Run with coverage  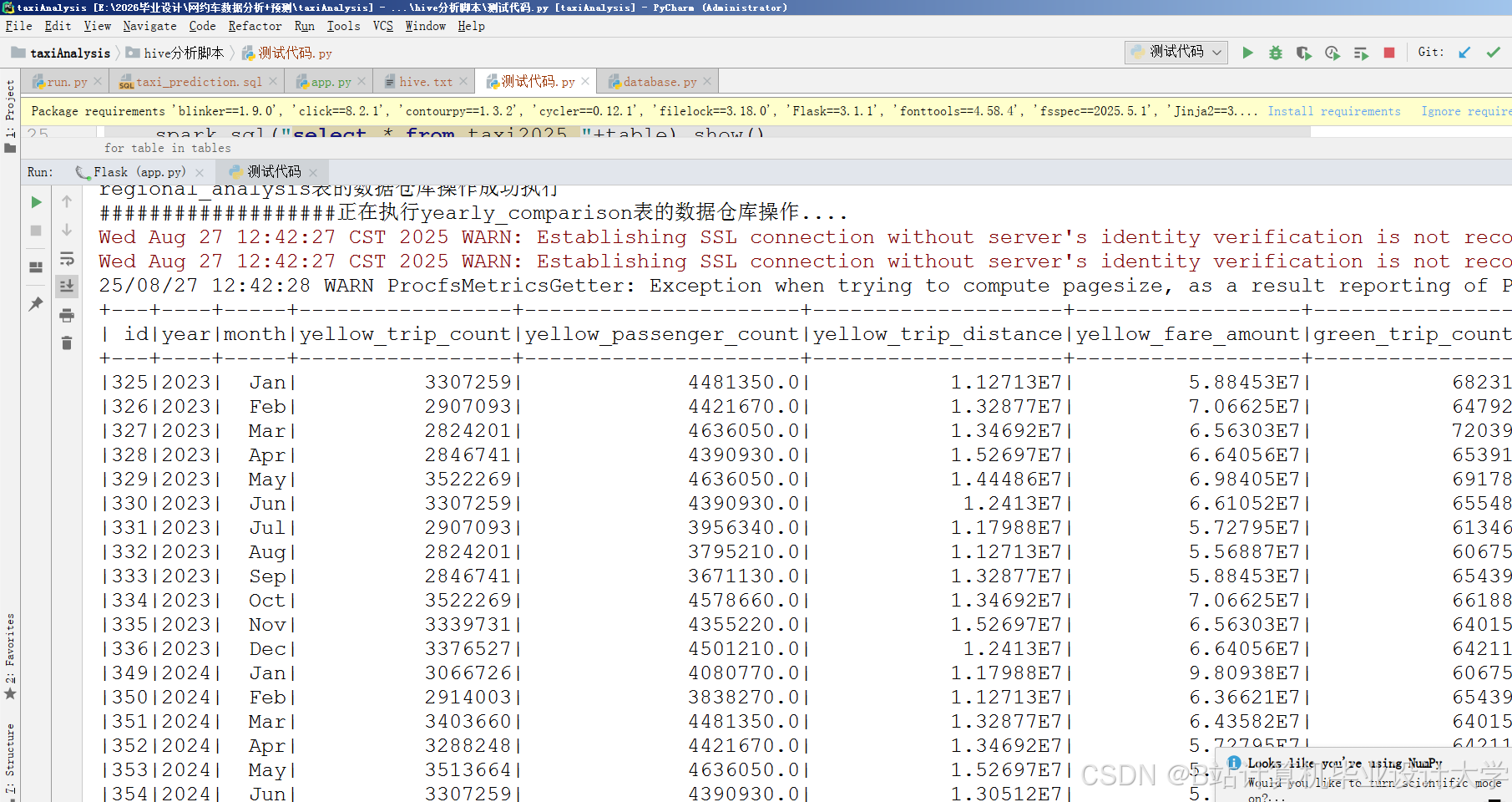tap(1303, 52)
